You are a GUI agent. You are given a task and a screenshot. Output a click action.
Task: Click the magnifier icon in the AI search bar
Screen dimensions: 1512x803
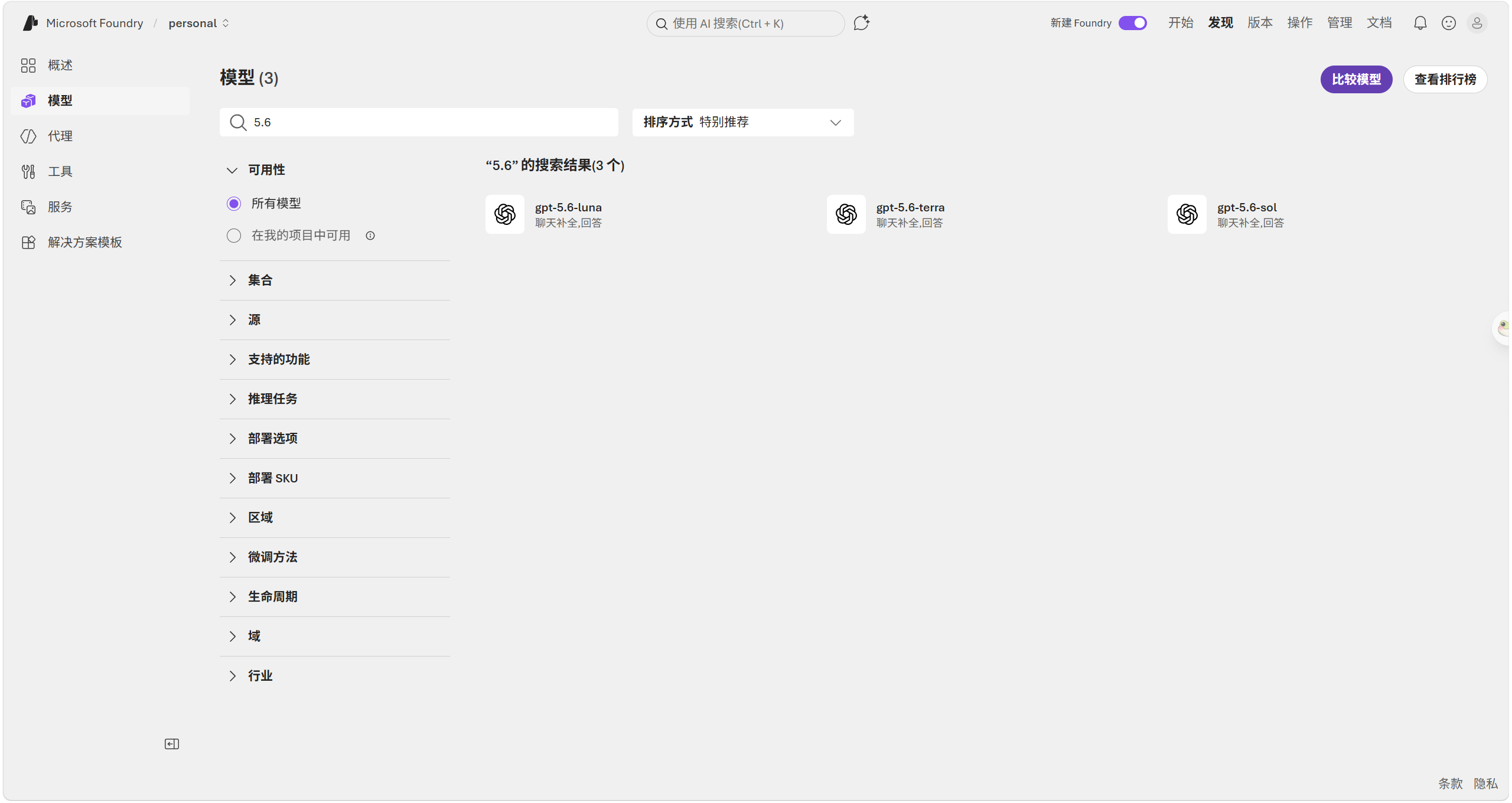tap(661, 24)
